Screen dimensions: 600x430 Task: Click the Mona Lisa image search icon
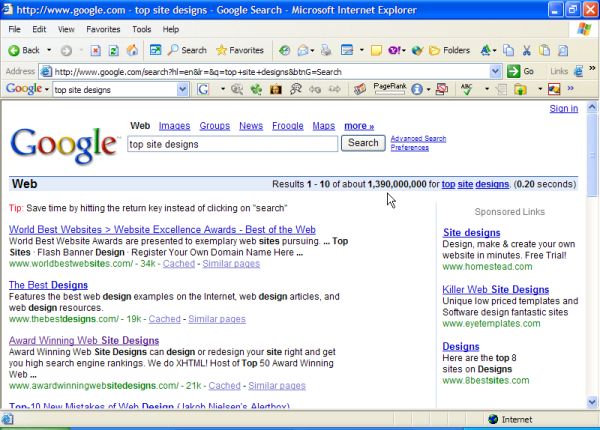click(x=276, y=90)
